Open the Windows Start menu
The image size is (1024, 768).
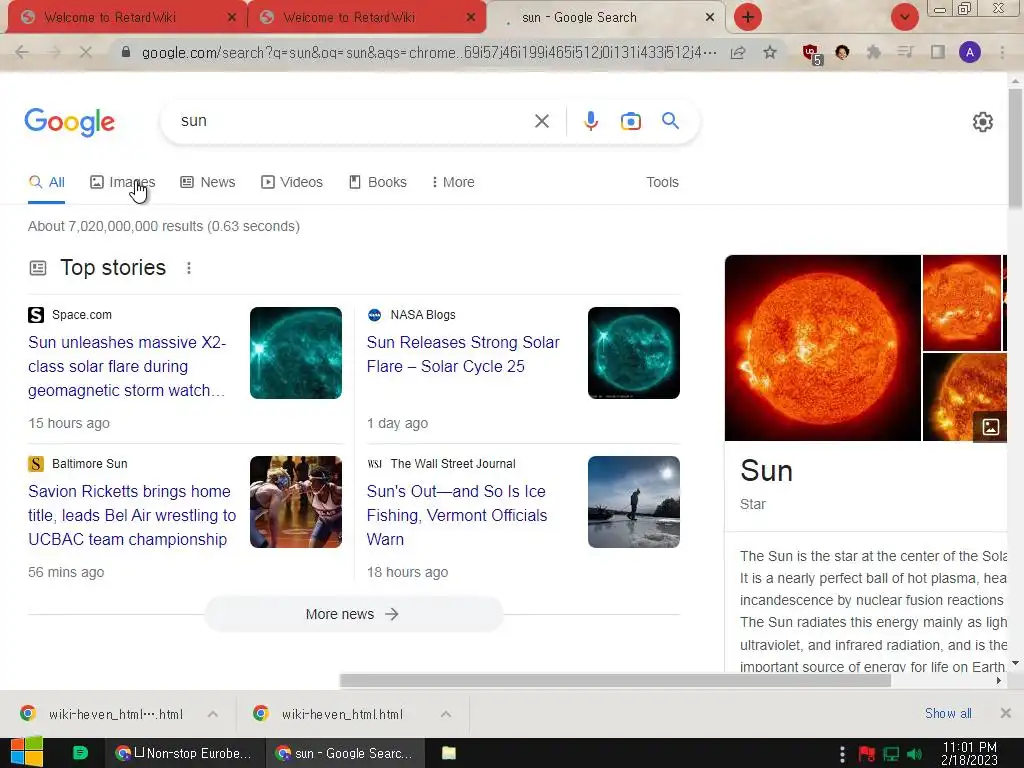[26, 752]
